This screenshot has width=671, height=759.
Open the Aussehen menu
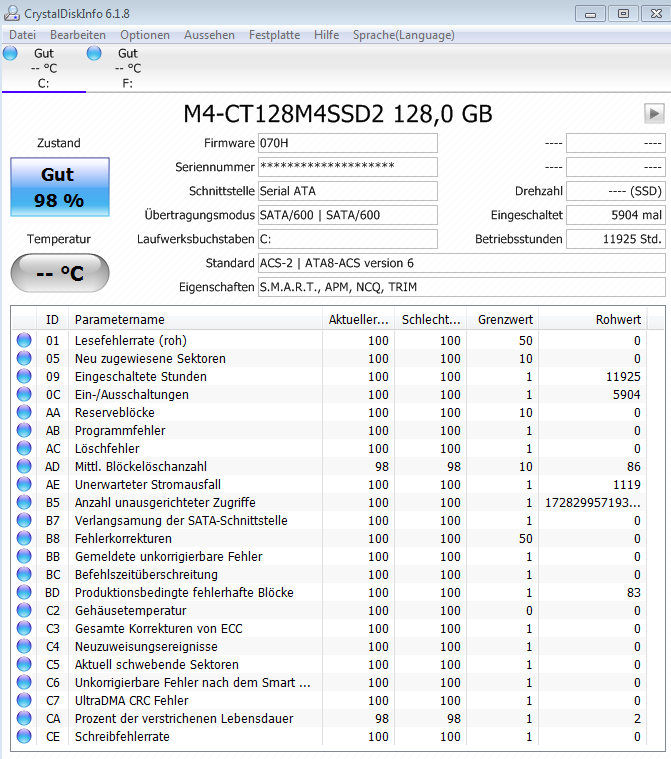[x=209, y=35]
